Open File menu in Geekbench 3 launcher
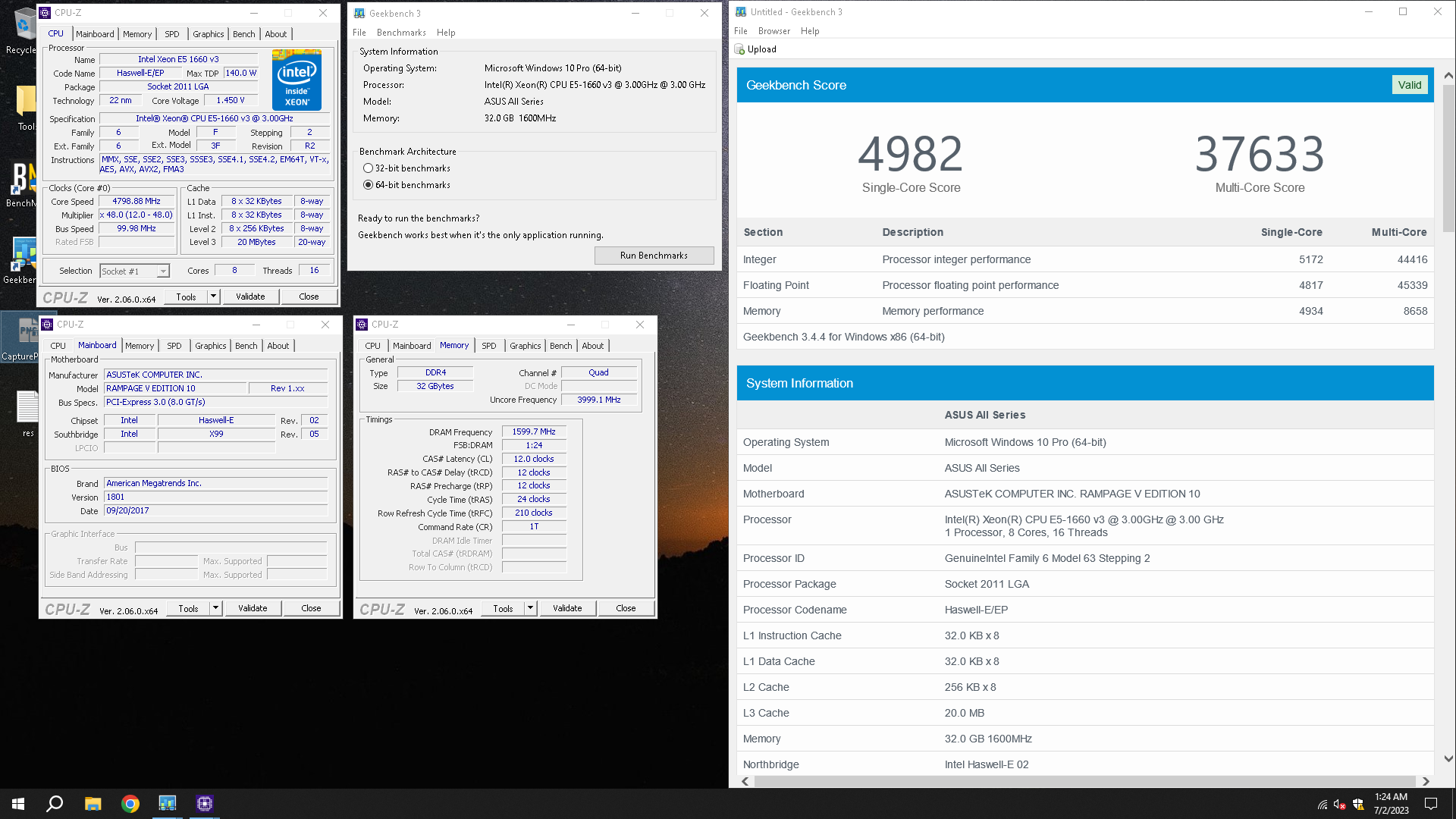Screen dimensions: 1456x819 click(x=359, y=33)
